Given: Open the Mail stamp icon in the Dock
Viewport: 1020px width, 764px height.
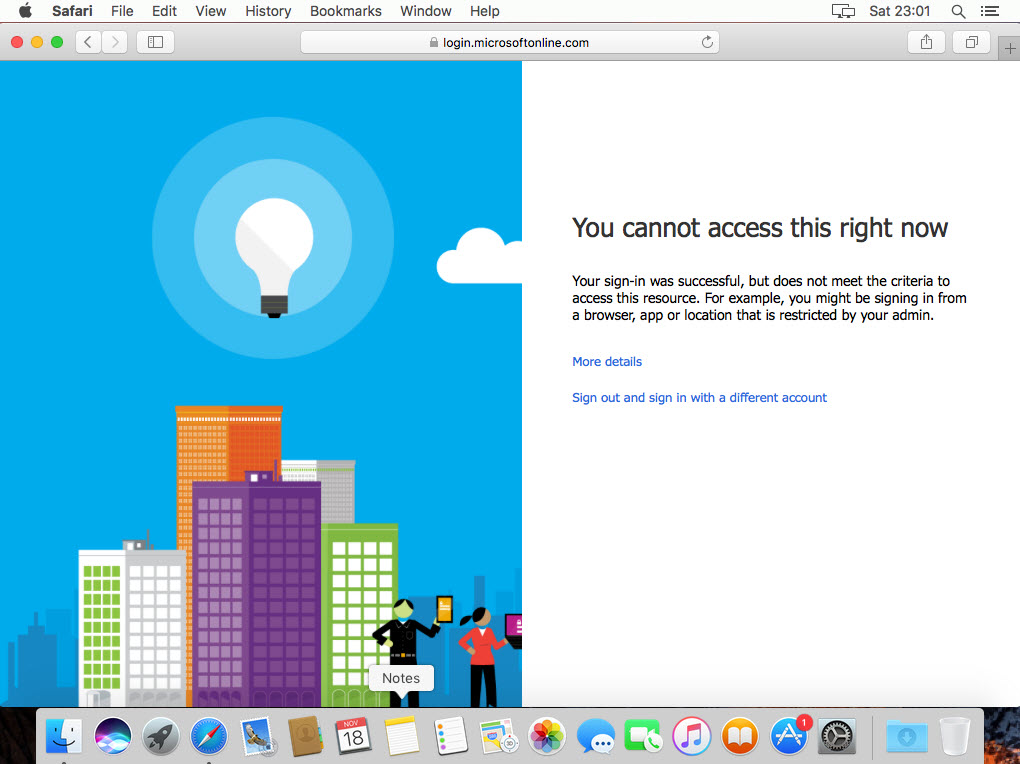Looking at the screenshot, I should click(257, 737).
